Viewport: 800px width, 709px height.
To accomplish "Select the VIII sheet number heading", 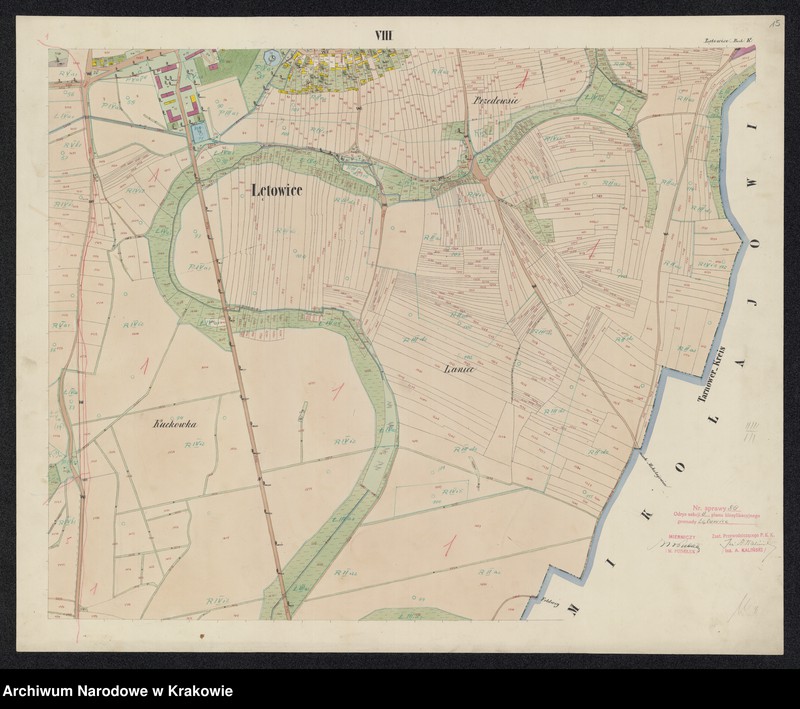I will click(x=381, y=33).
